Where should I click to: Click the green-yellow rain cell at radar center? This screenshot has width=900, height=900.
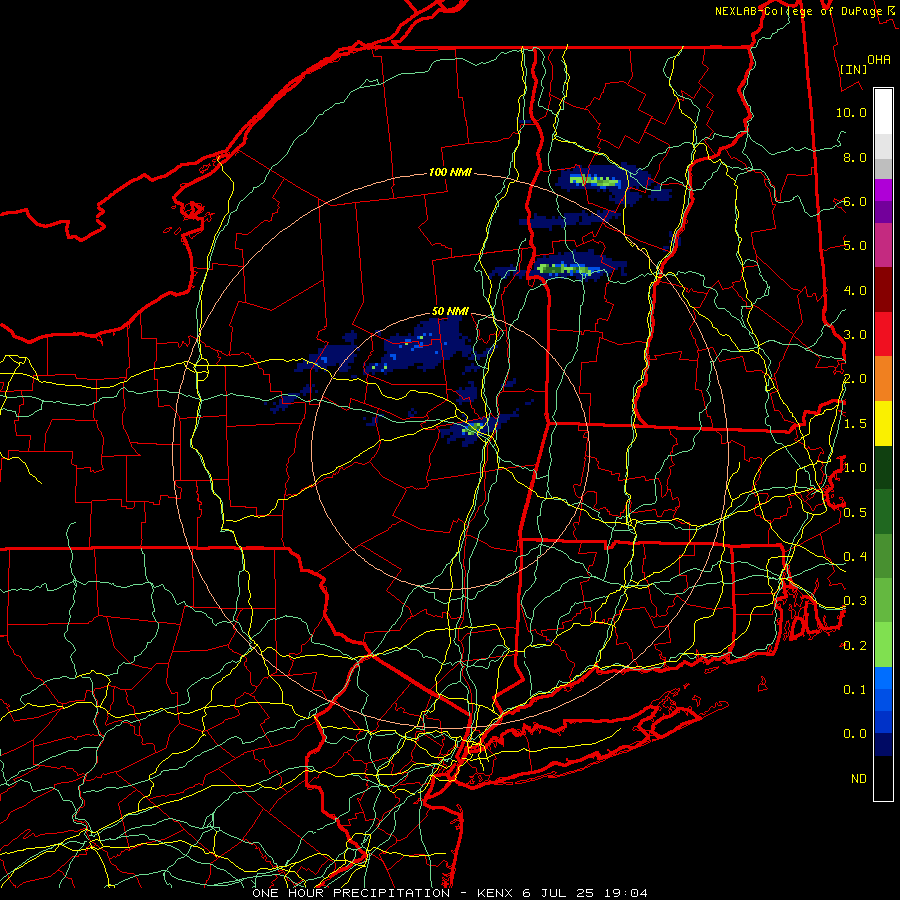(473, 428)
